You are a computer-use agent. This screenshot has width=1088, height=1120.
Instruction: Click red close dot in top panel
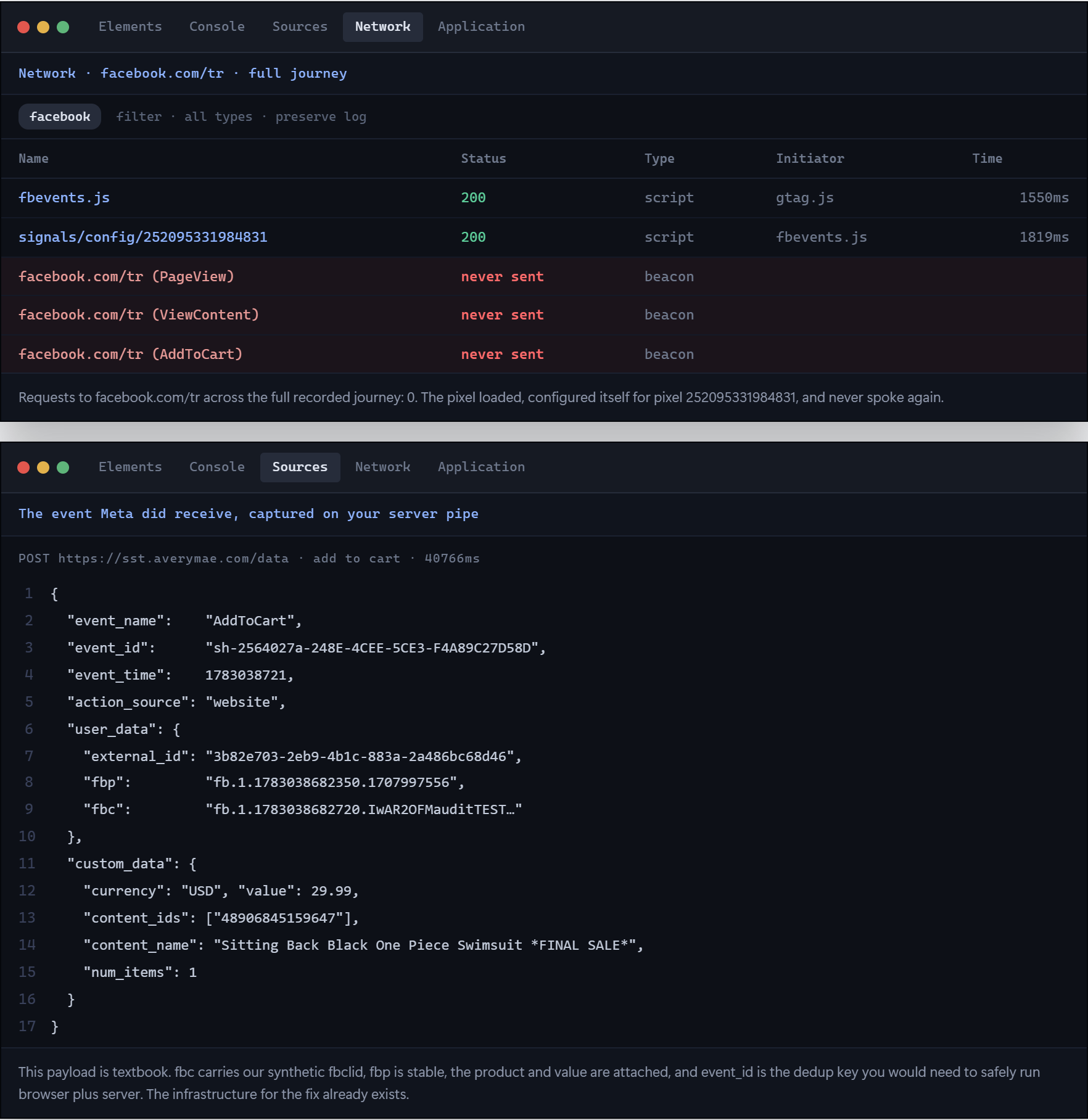(23, 27)
